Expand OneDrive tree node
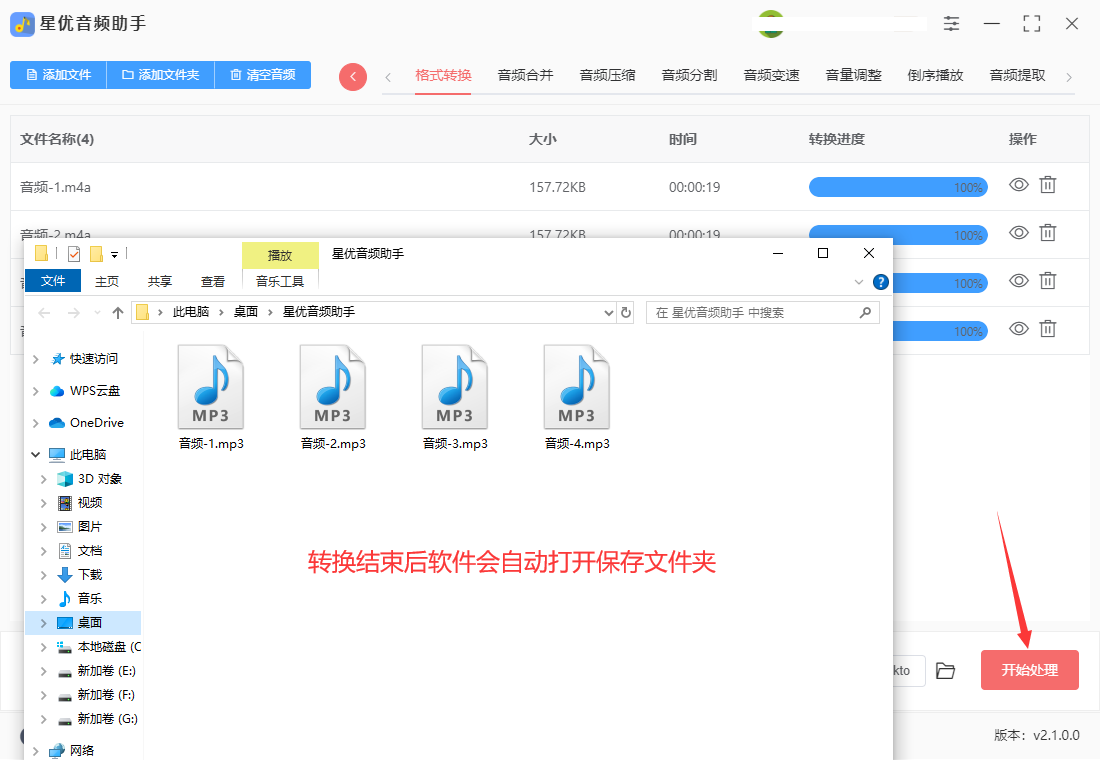The width and height of the screenshot is (1100, 760). (35, 423)
